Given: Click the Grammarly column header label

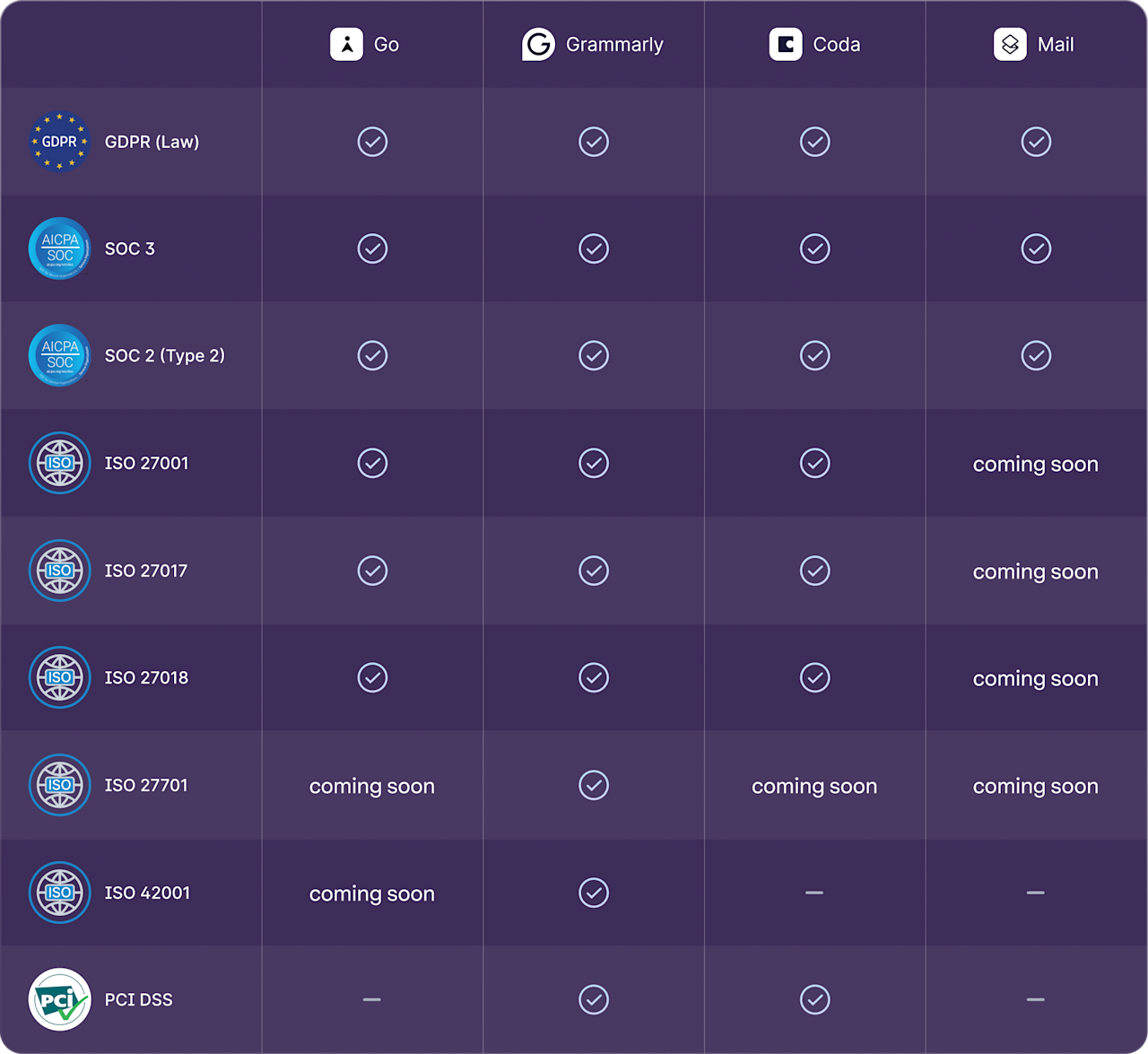Looking at the screenshot, I should 614,45.
